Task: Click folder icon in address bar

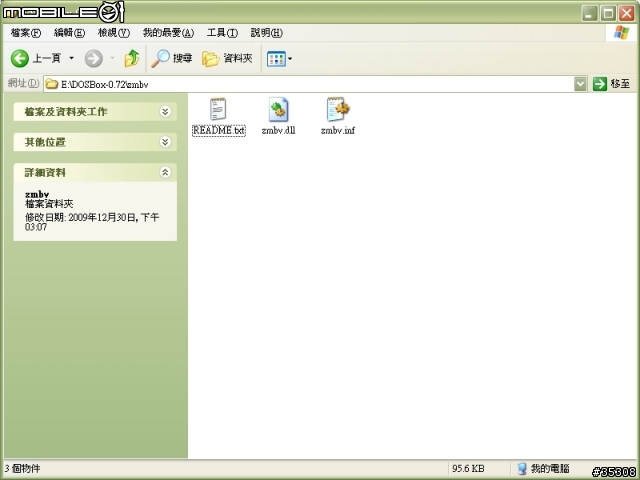Action: [51, 84]
